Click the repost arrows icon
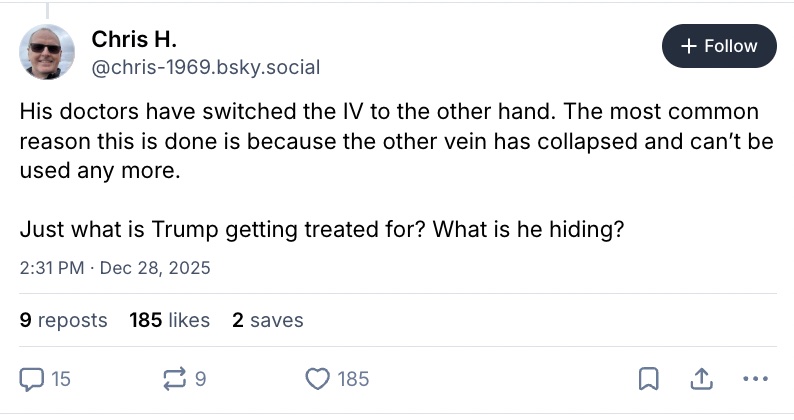Viewport: 794px width, 420px height. tap(174, 379)
